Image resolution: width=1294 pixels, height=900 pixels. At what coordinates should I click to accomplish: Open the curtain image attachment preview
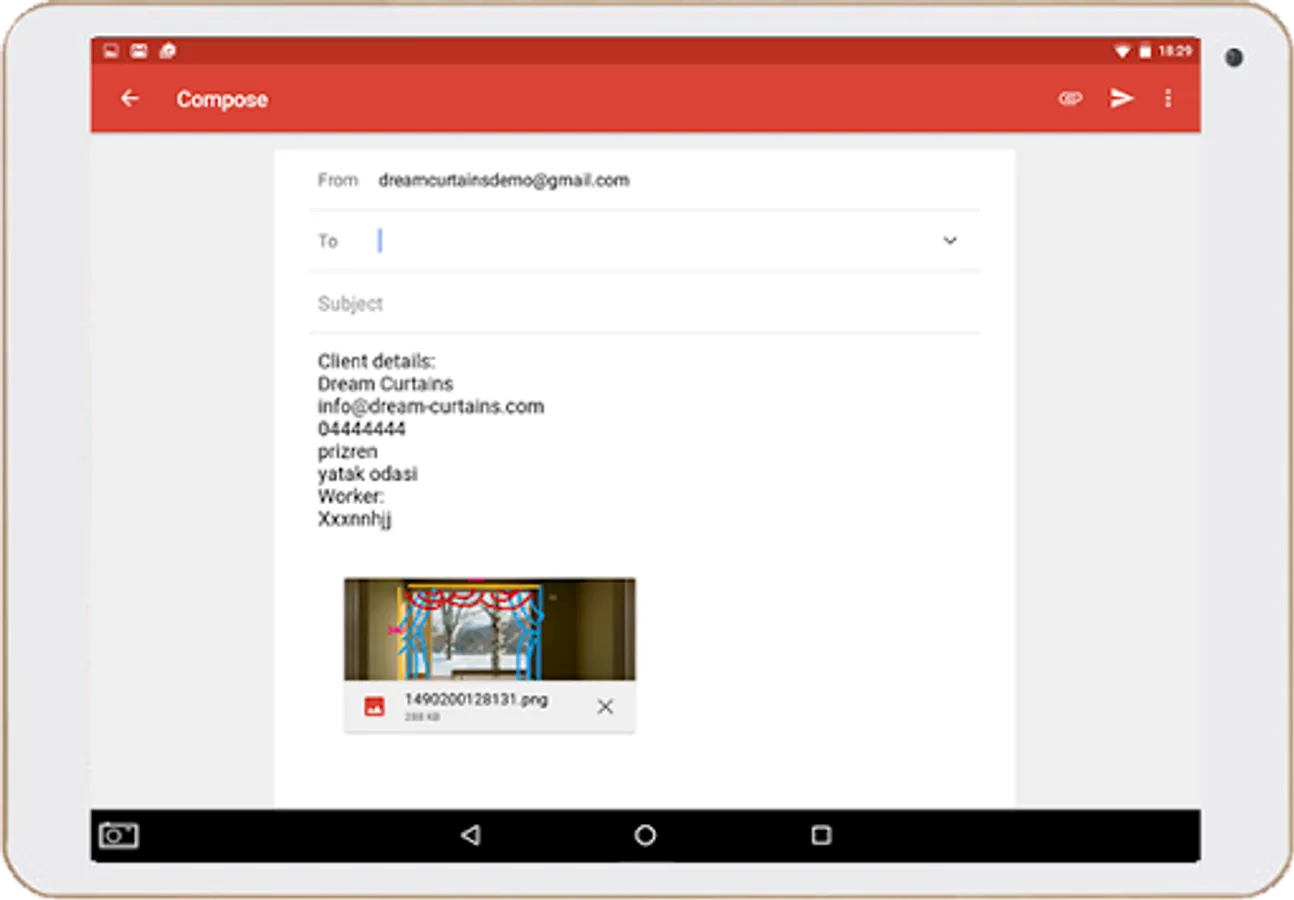tap(490, 629)
